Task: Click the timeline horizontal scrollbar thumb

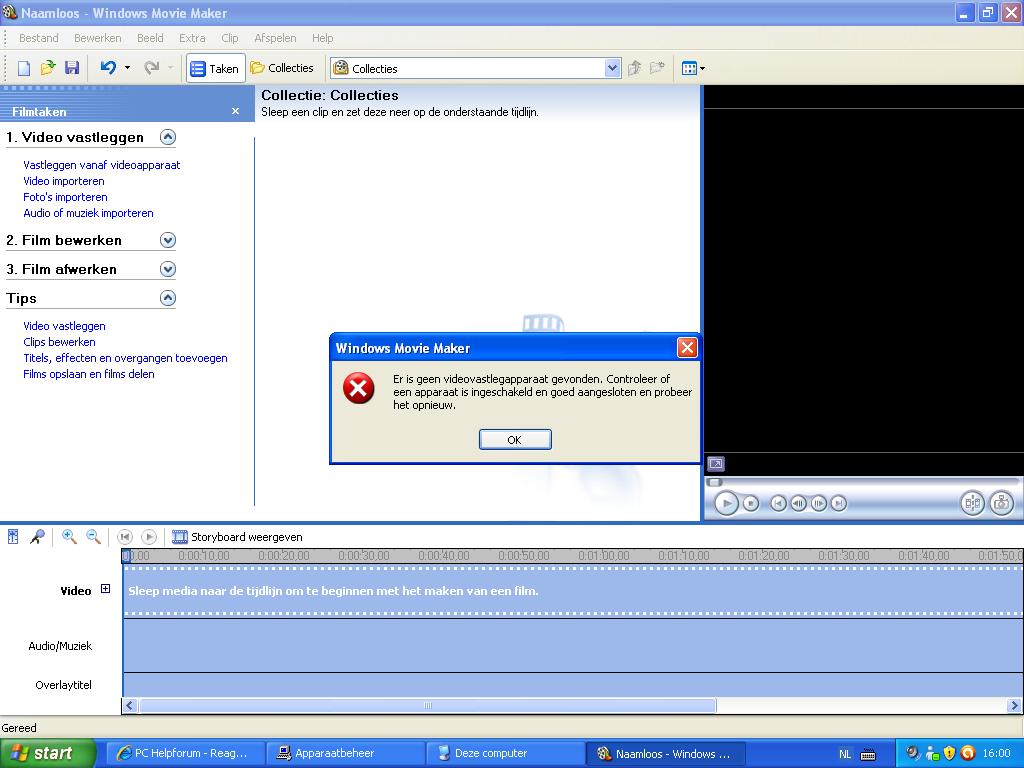Action: point(428,705)
